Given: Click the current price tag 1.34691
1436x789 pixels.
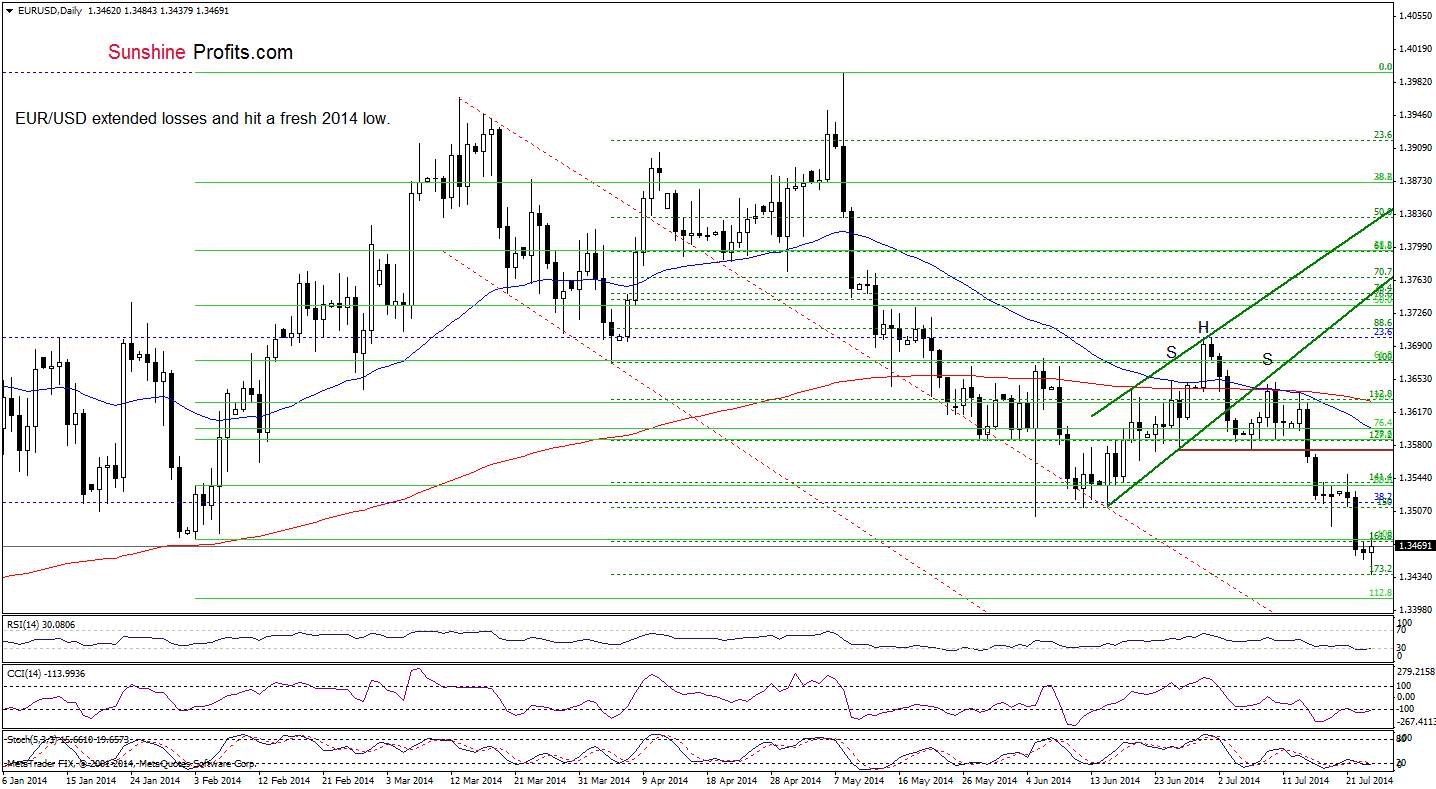Looking at the screenshot, I should pyautogui.click(x=1415, y=546).
